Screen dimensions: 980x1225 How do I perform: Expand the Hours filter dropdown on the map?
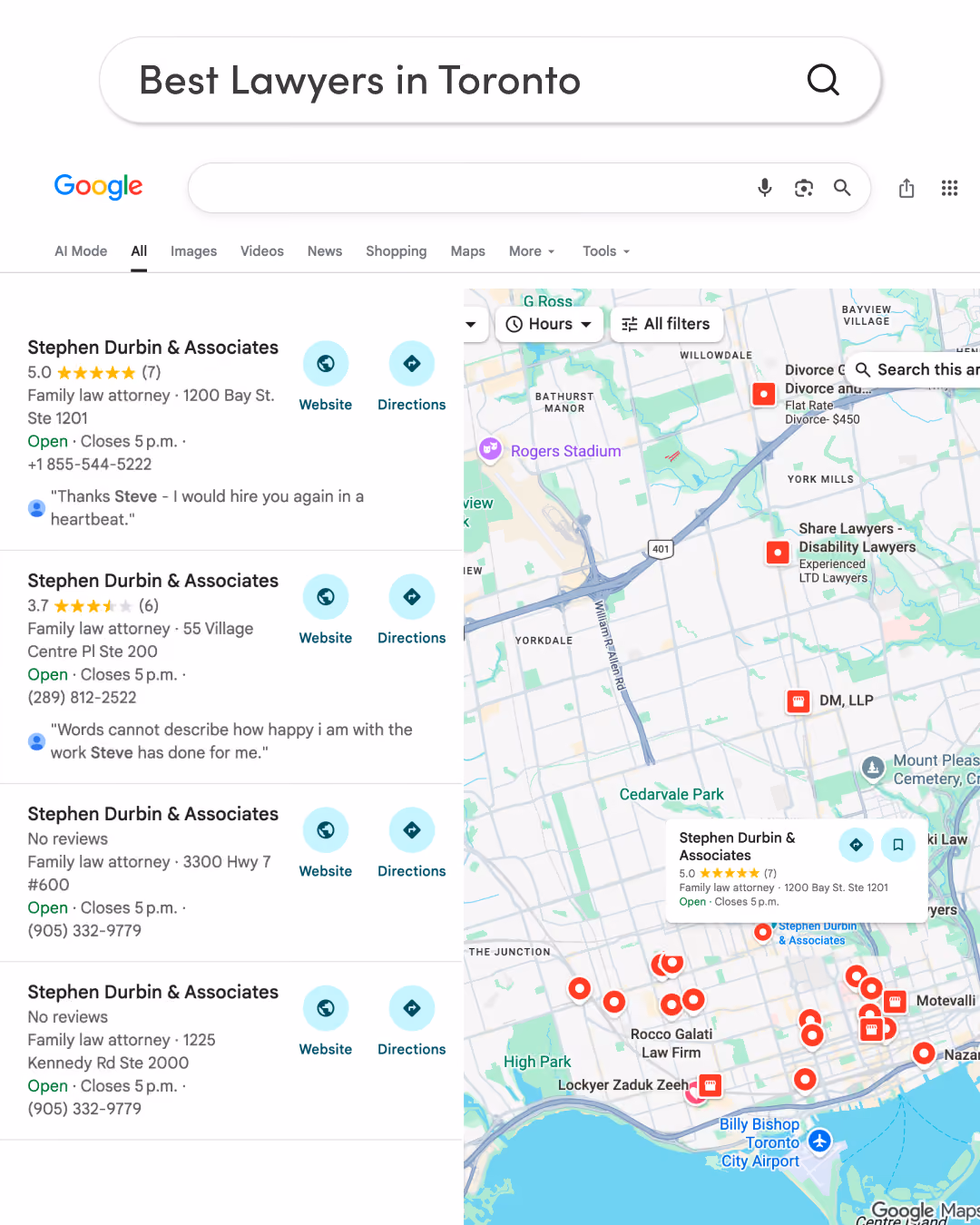coord(549,324)
